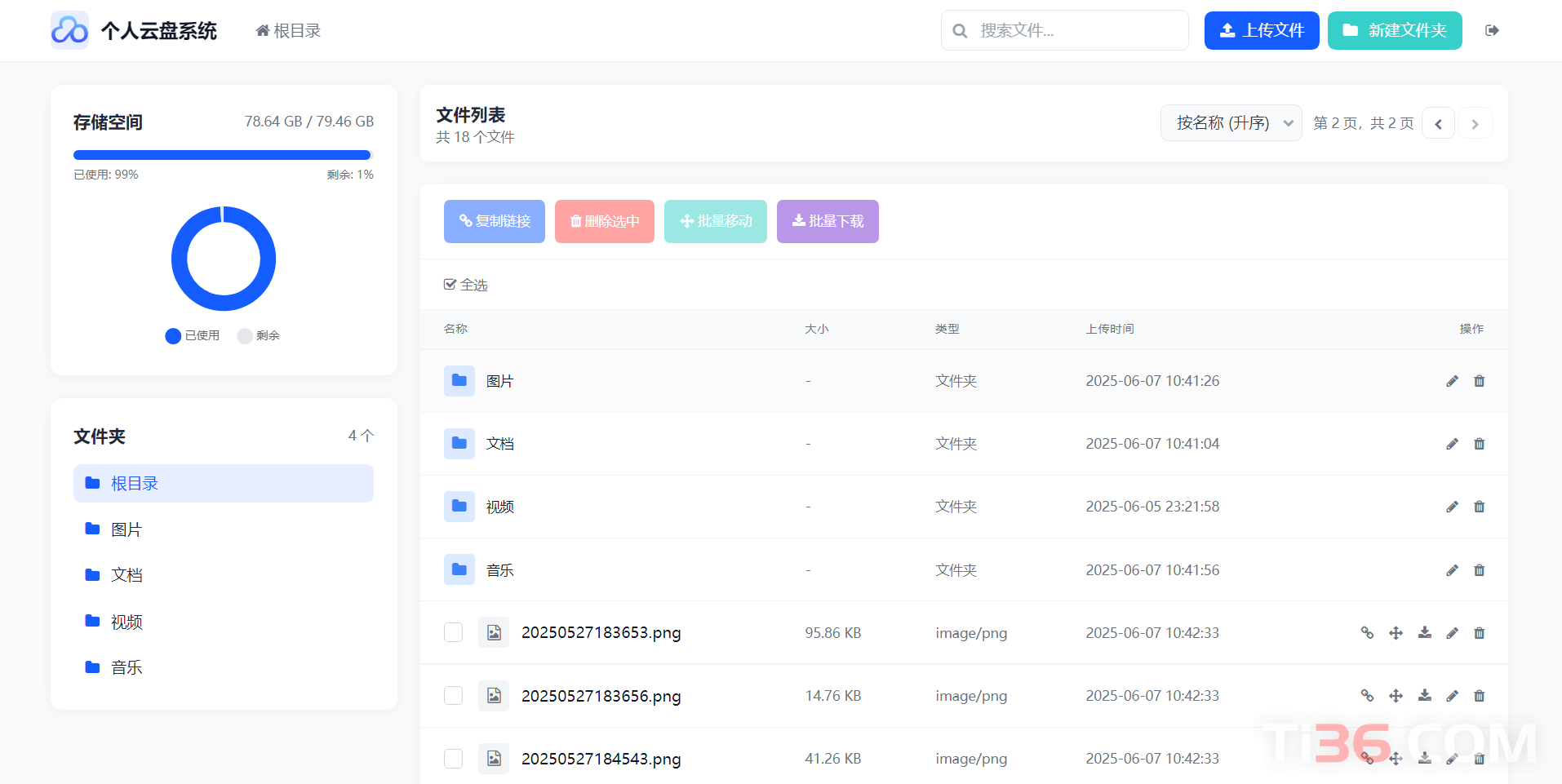Click the previous page chevron arrow
Image resolution: width=1562 pixels, height=784 pixels.
coord(1438,123)
